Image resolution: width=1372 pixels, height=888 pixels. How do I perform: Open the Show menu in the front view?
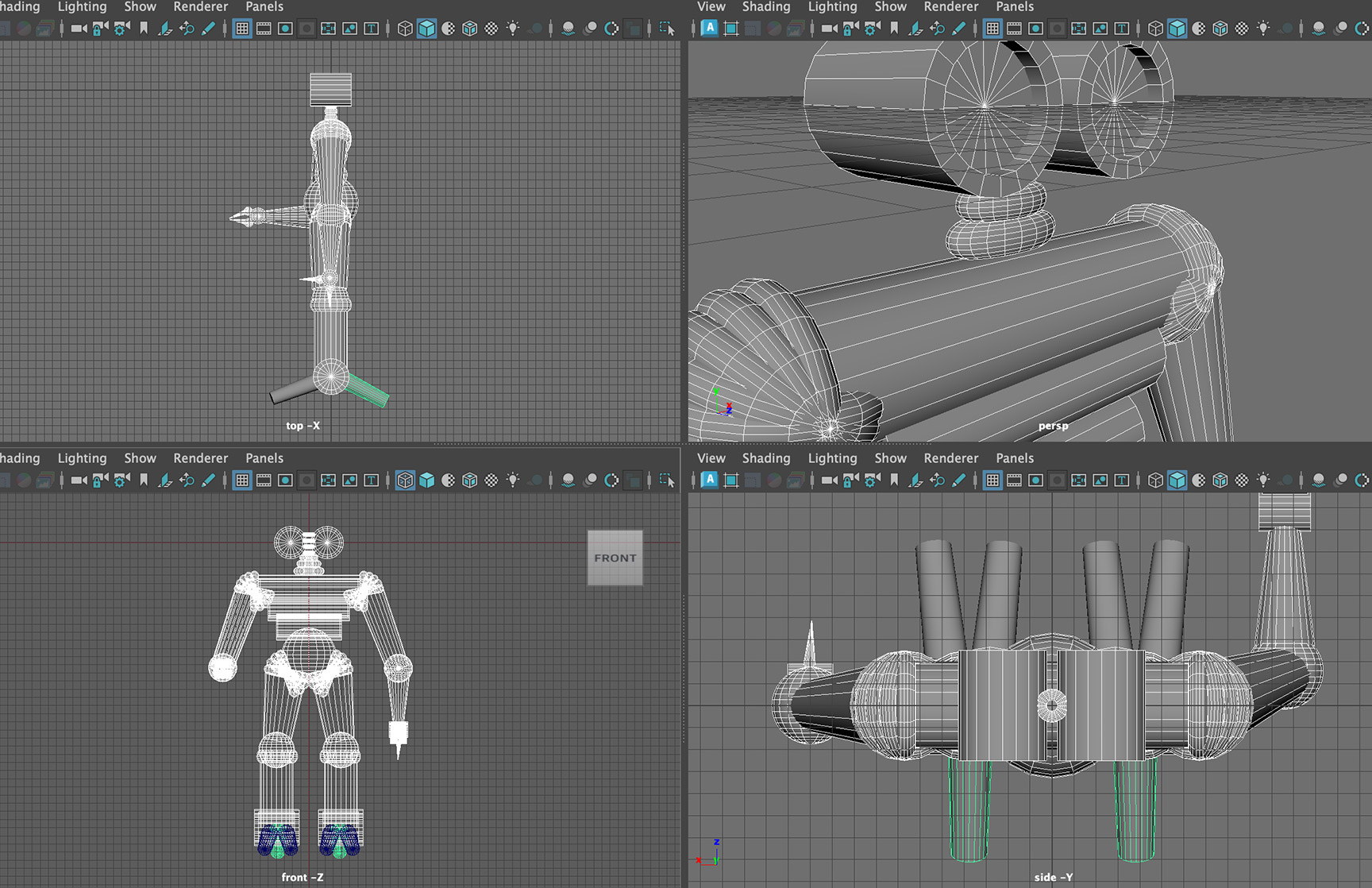click(x=140, y=458)
